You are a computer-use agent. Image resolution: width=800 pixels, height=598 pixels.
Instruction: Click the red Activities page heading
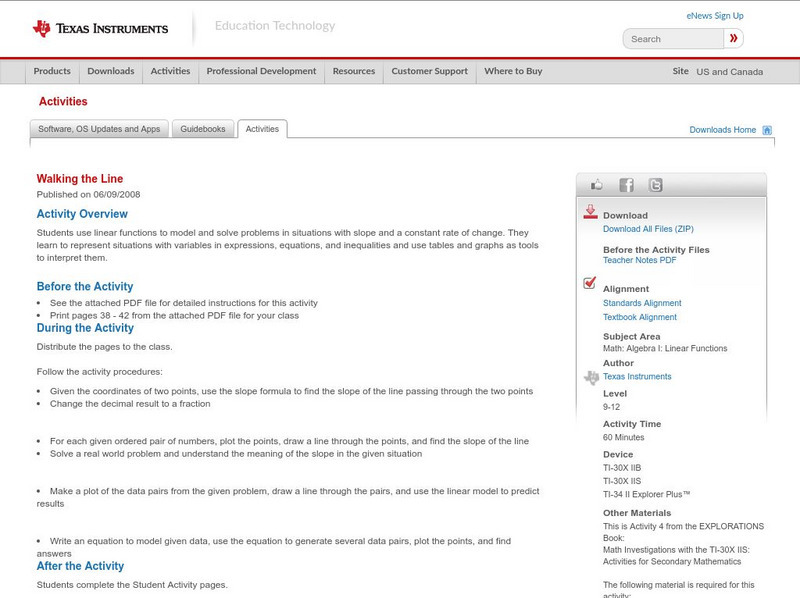click(63, 102)
